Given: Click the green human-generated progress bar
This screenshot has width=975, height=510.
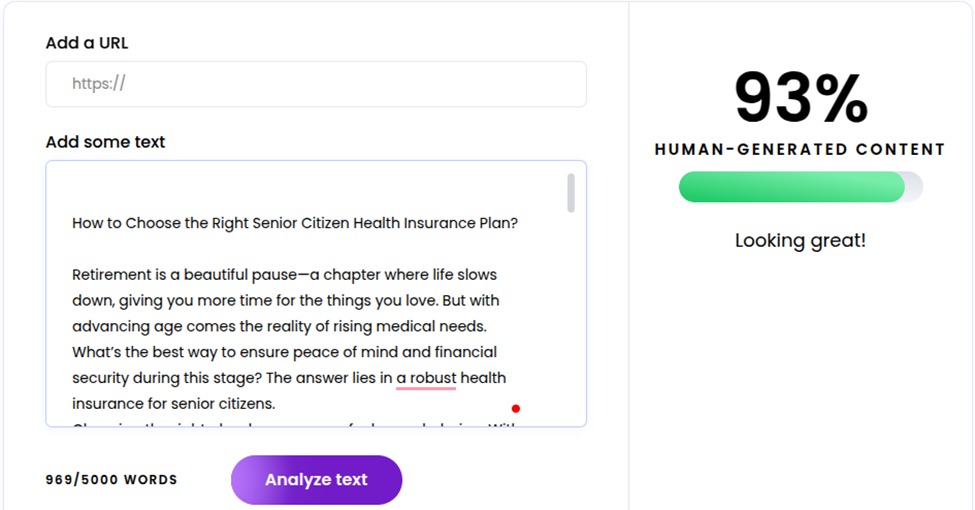Looking at the screenshot, I should click(x=790, y=187).
